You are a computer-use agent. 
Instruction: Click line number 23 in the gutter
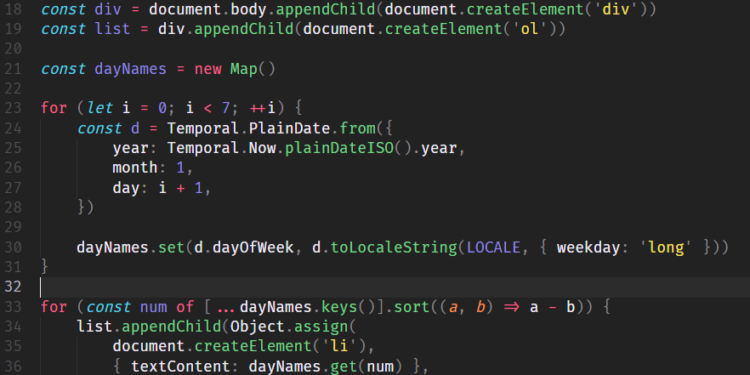[12, 108]
